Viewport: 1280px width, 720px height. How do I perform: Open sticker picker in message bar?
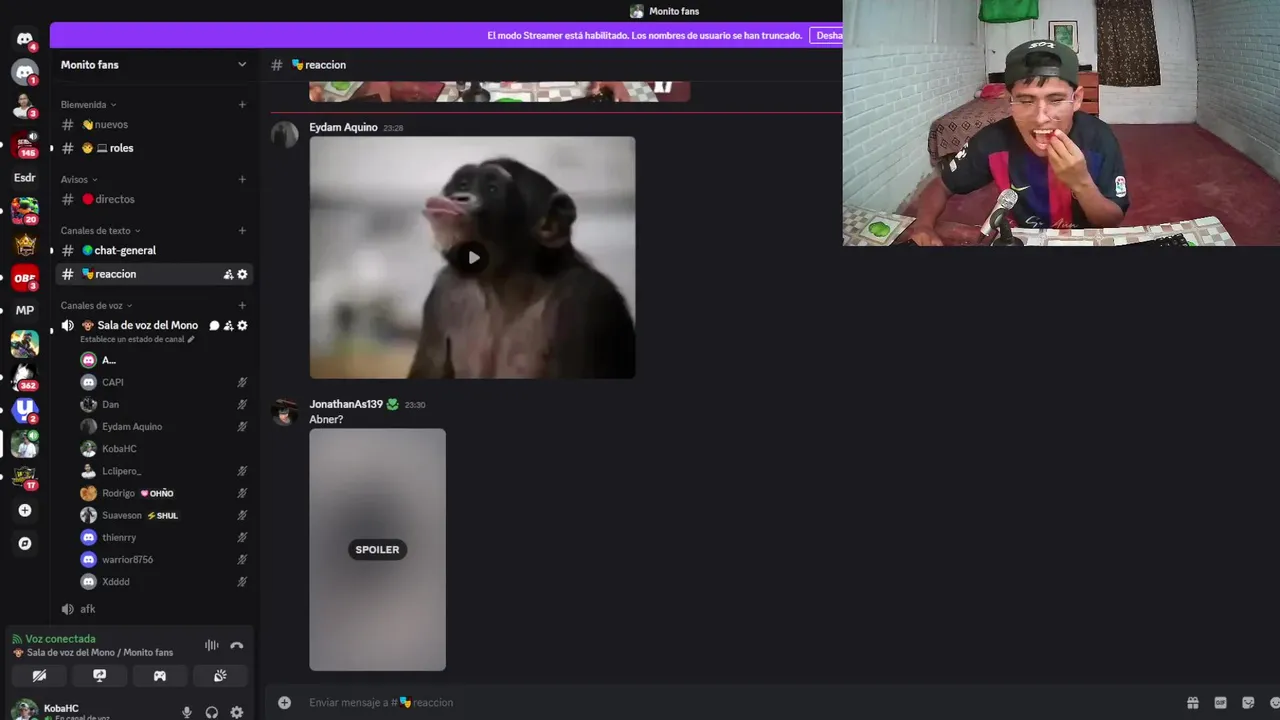coord(1247,703)
